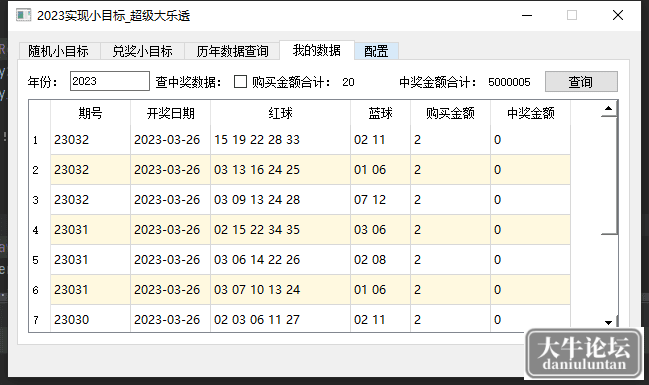The width and height of the screenshot is (649, 385).
Task: Click the vertical scrollbar thumb
Action: [609, 176]
